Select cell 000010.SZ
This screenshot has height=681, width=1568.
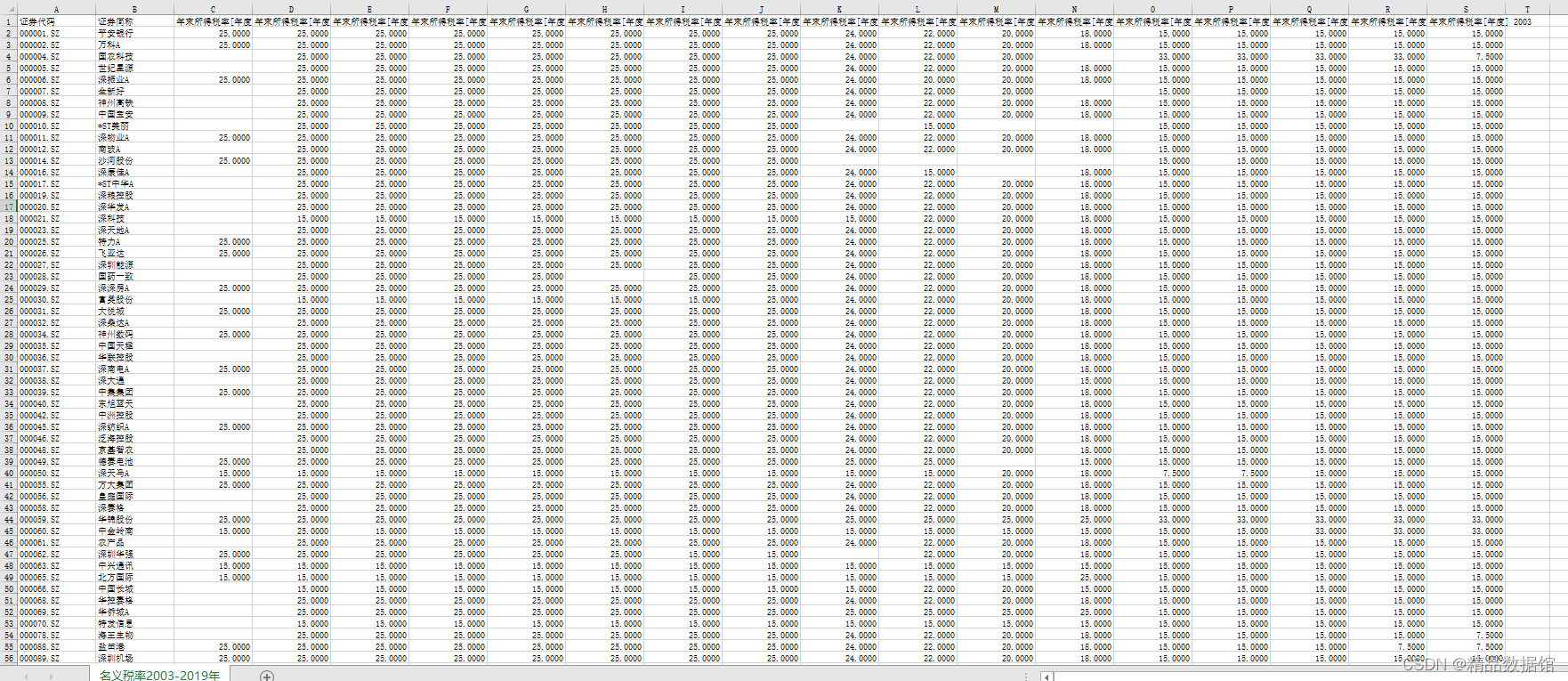pyautogui.click(x=57, y=126)
